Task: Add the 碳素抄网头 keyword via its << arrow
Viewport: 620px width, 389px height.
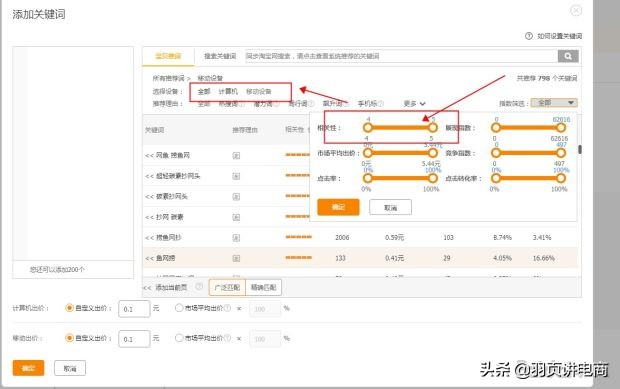Action: [149, 196]
